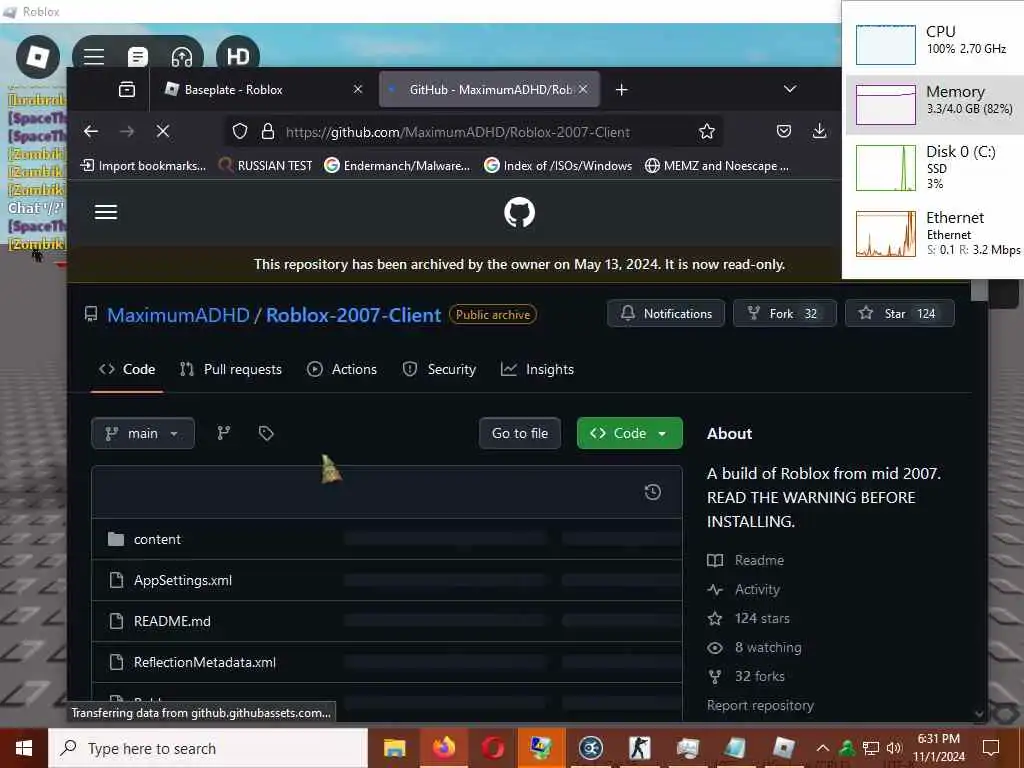
Task: Close the Baseplate - Roblox tab
Action: point(358,89)
